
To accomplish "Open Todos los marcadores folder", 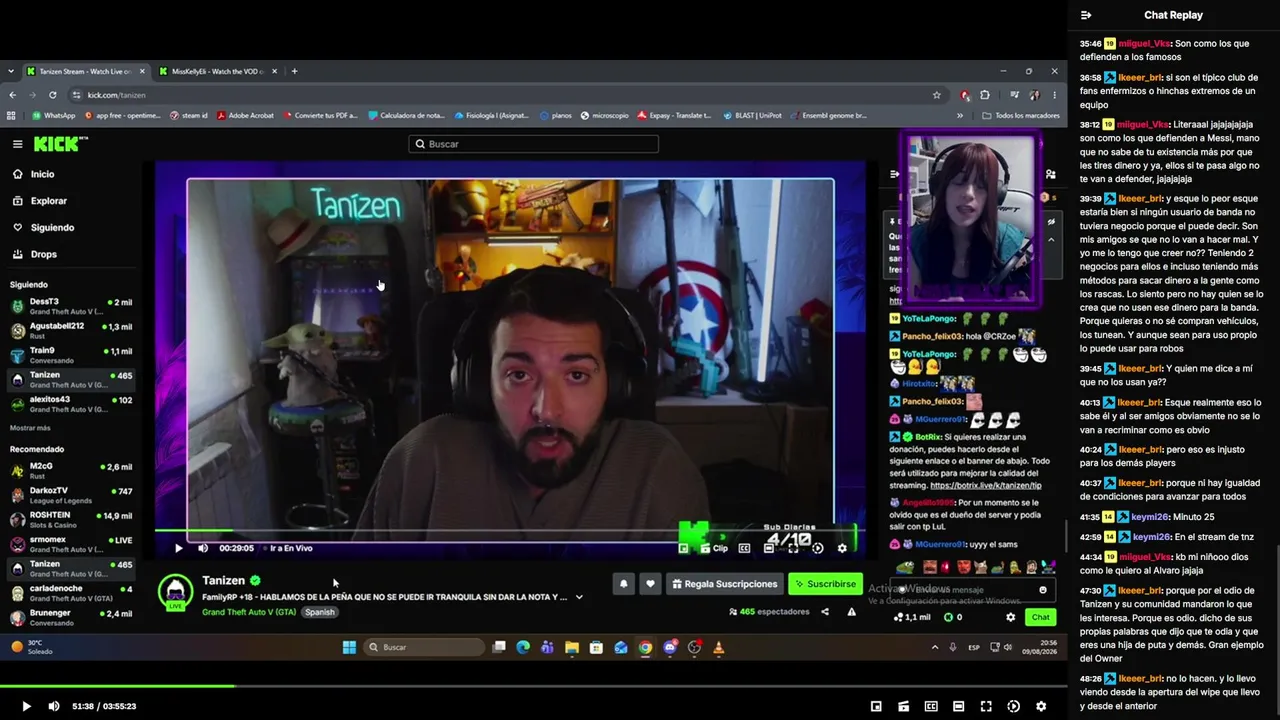I will 1021,116.
